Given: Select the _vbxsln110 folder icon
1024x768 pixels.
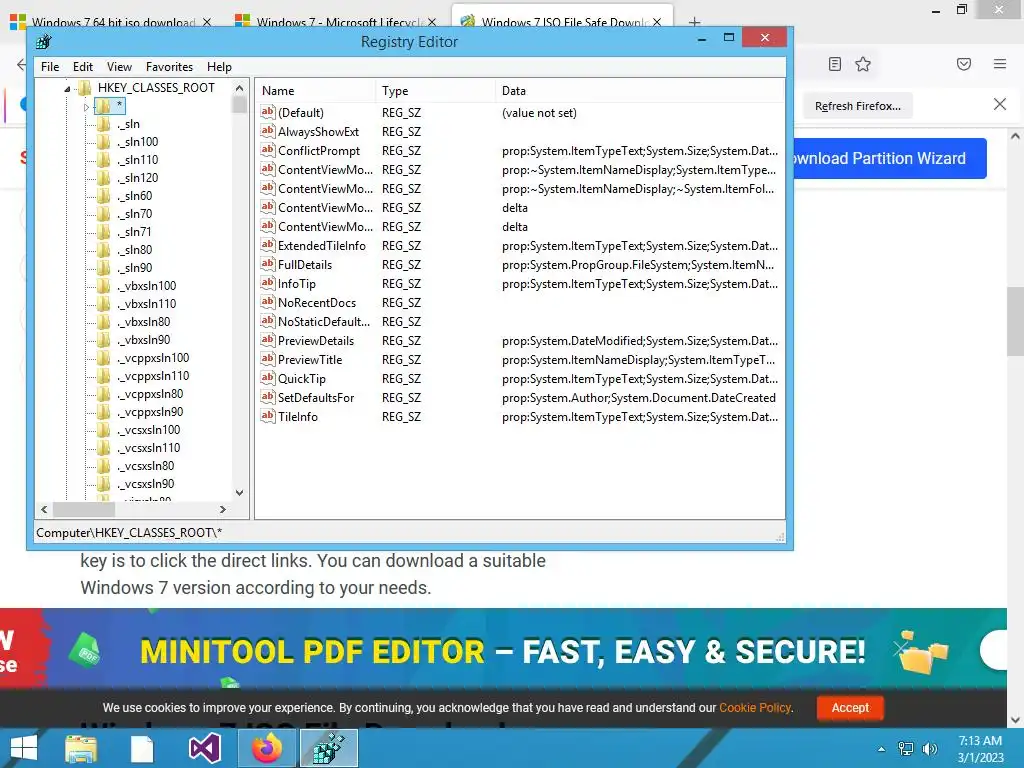Looking at the screenshot, I should pyautogui.click(x=103, y=304).
